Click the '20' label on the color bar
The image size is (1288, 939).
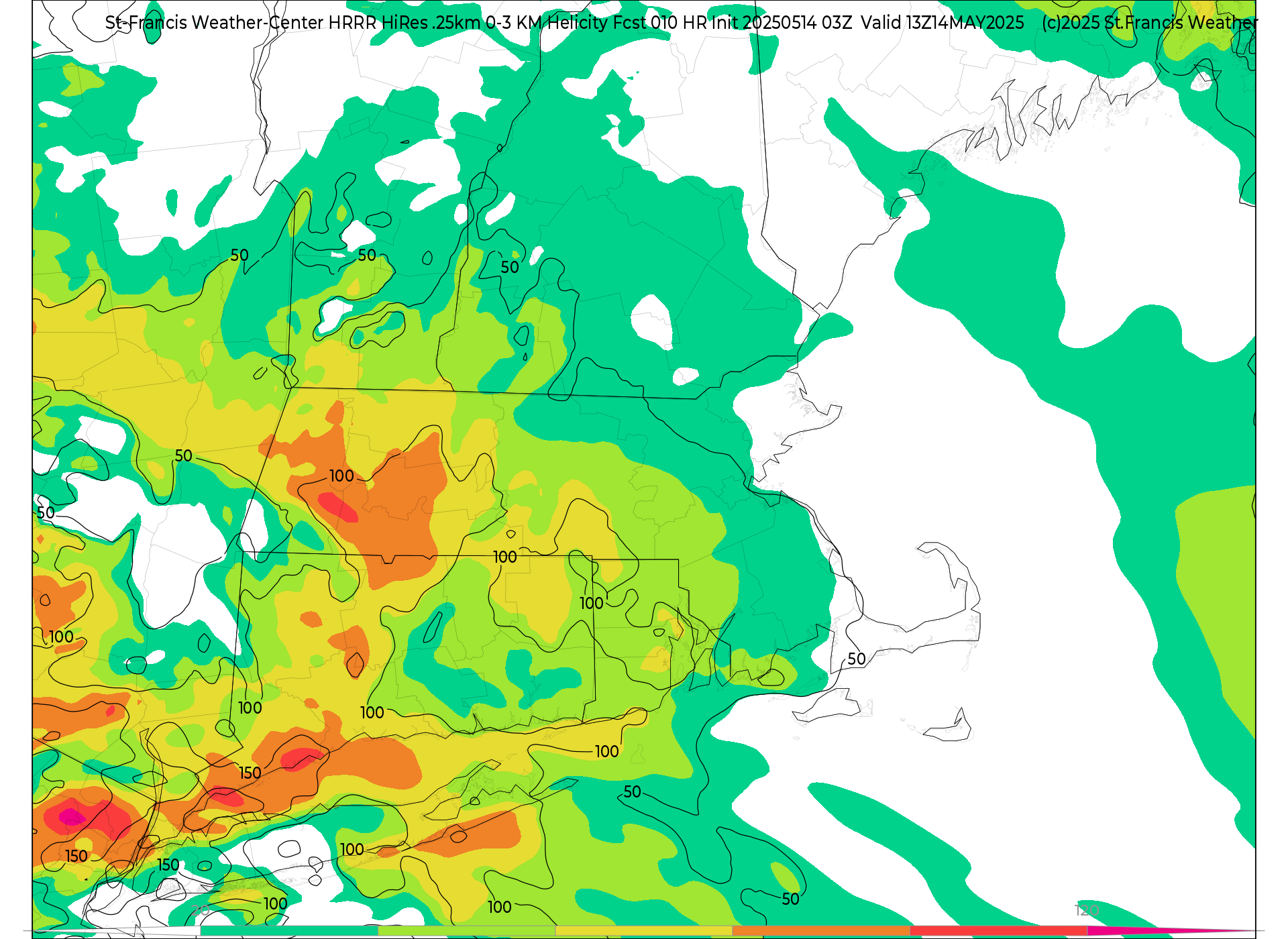coord(200,911)
